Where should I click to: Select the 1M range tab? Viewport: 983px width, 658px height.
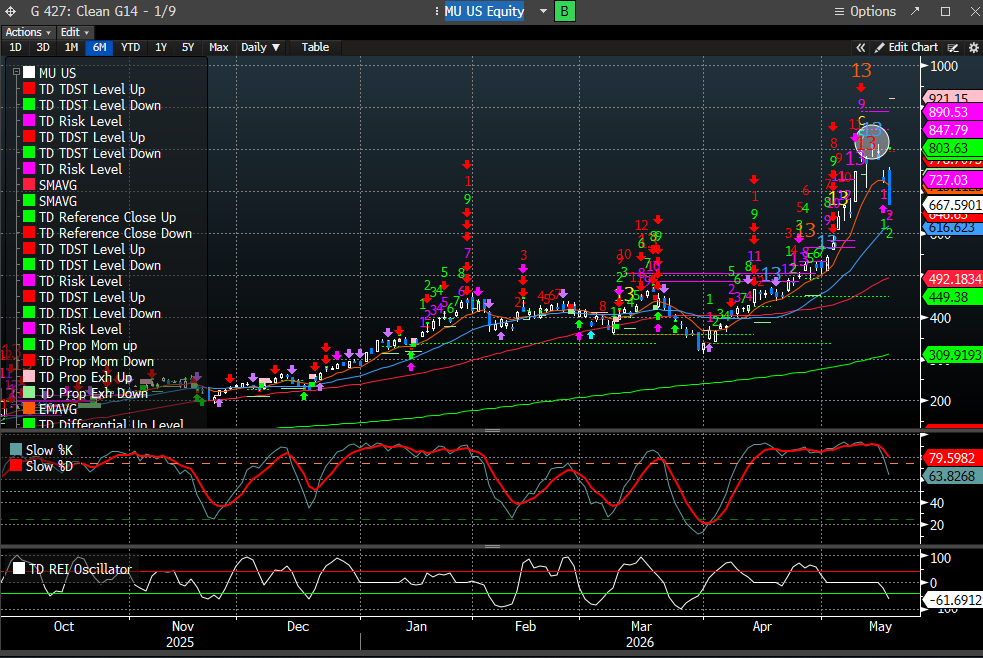pyautogui.click(x=71, y=48)
